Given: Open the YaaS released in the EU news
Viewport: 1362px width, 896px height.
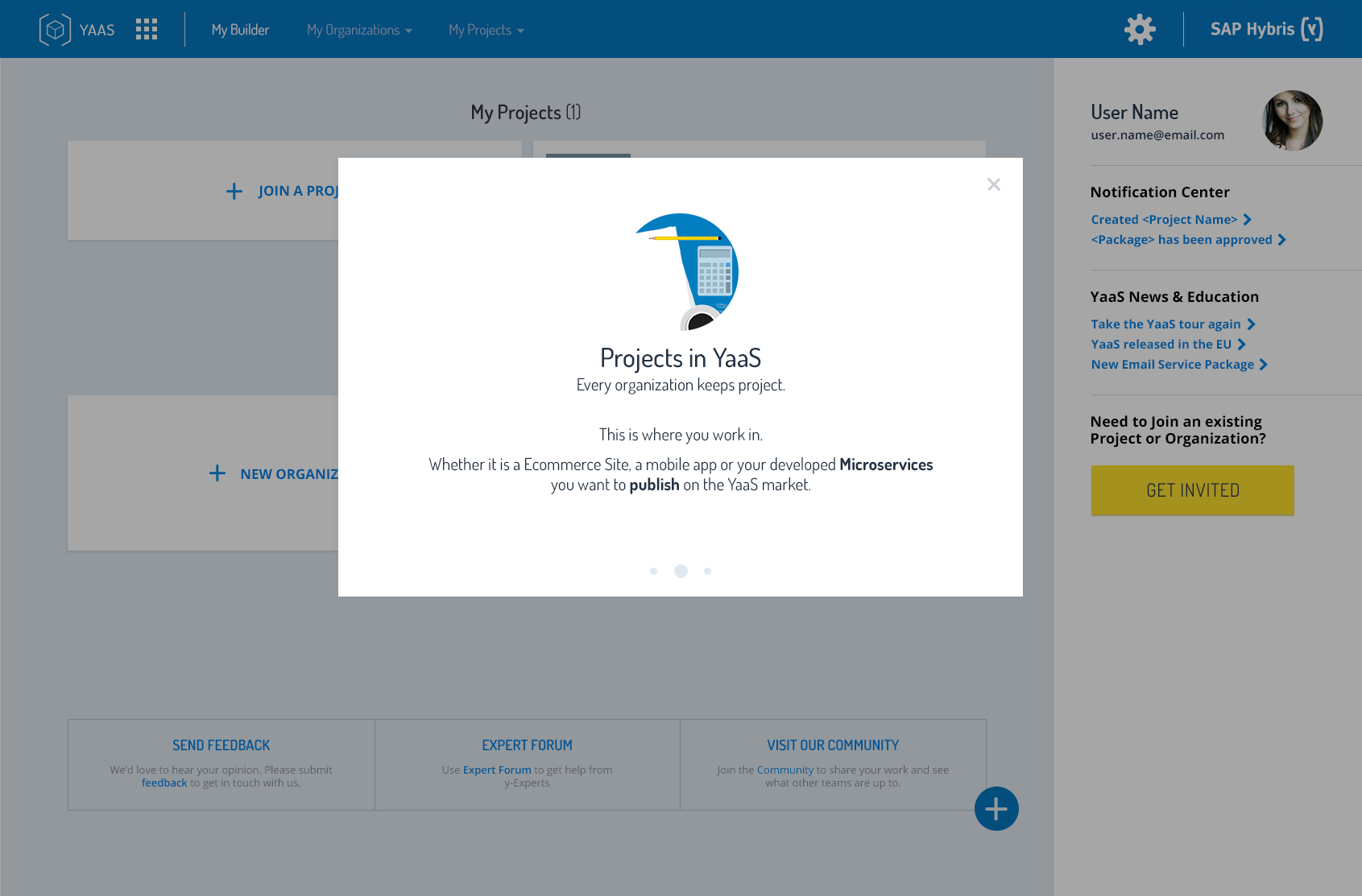Looking at the screenshot, I should click(x=1169, y=345).
